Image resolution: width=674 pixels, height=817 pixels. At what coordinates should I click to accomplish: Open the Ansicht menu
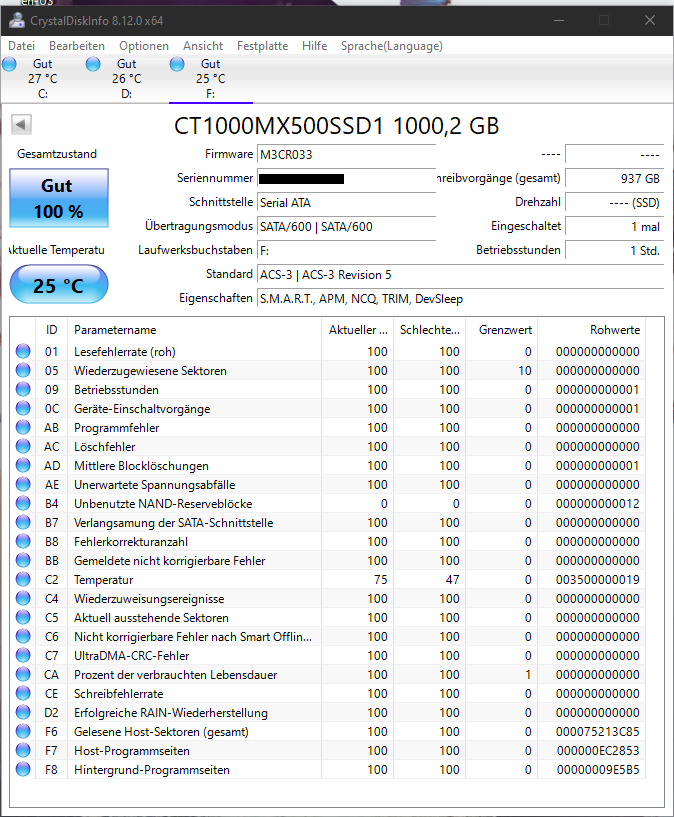(203, 46)
